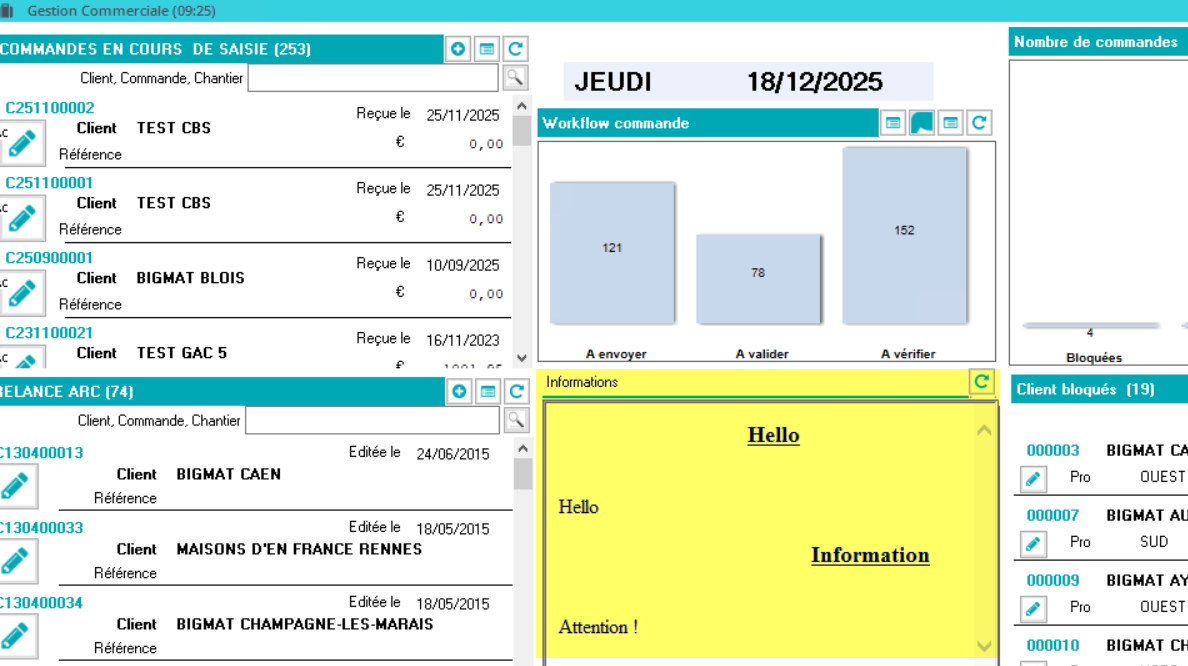Open order link C130400013
Image resolution: width=1188 pixels, height=666 pixels.
point(41,453)
